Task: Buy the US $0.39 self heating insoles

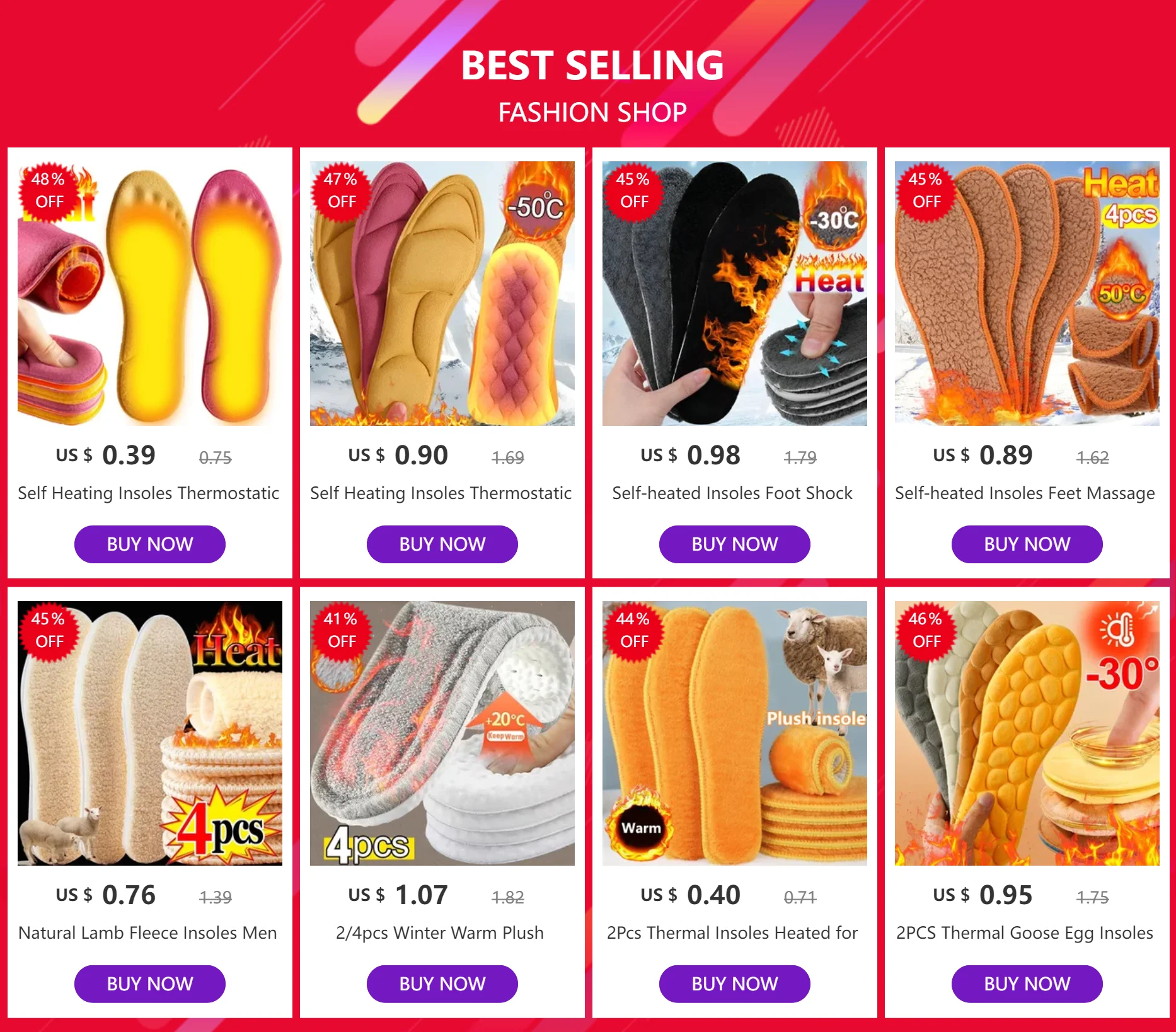Action: (150, 544)
